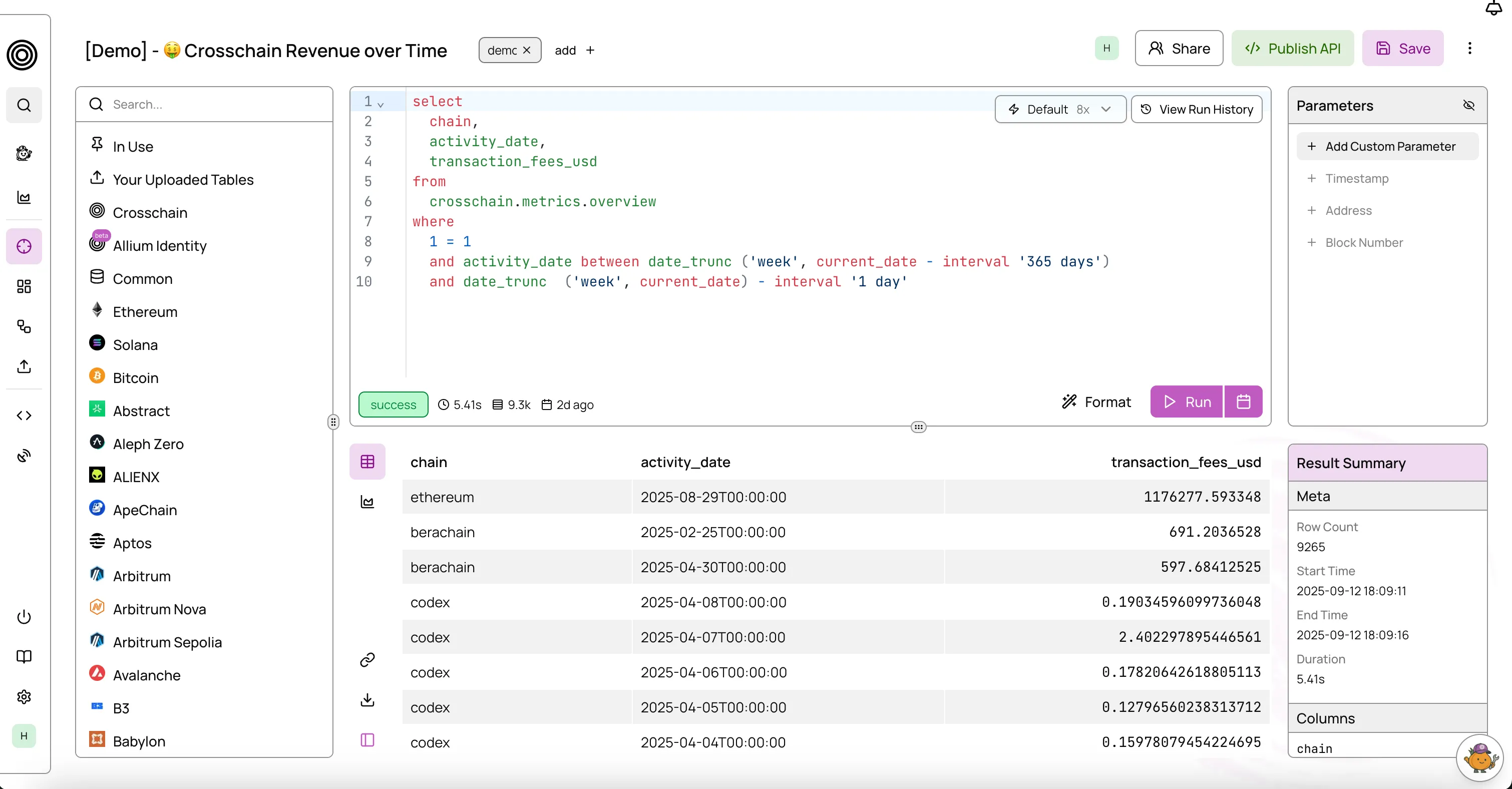The height and width of the screenshot is (789, 1512).
Task: Click the calendar schedule icon beside Run
Action: coord(1243,402)
